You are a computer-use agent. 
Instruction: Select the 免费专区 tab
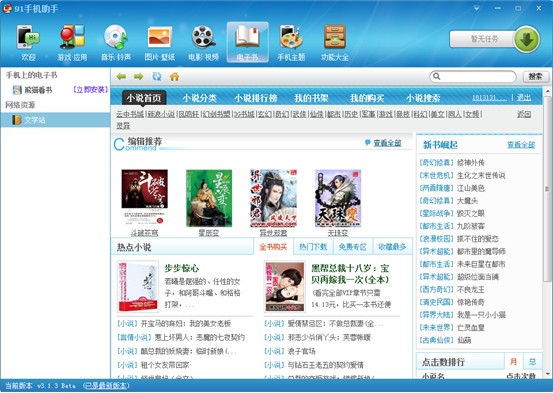(352, 247)
